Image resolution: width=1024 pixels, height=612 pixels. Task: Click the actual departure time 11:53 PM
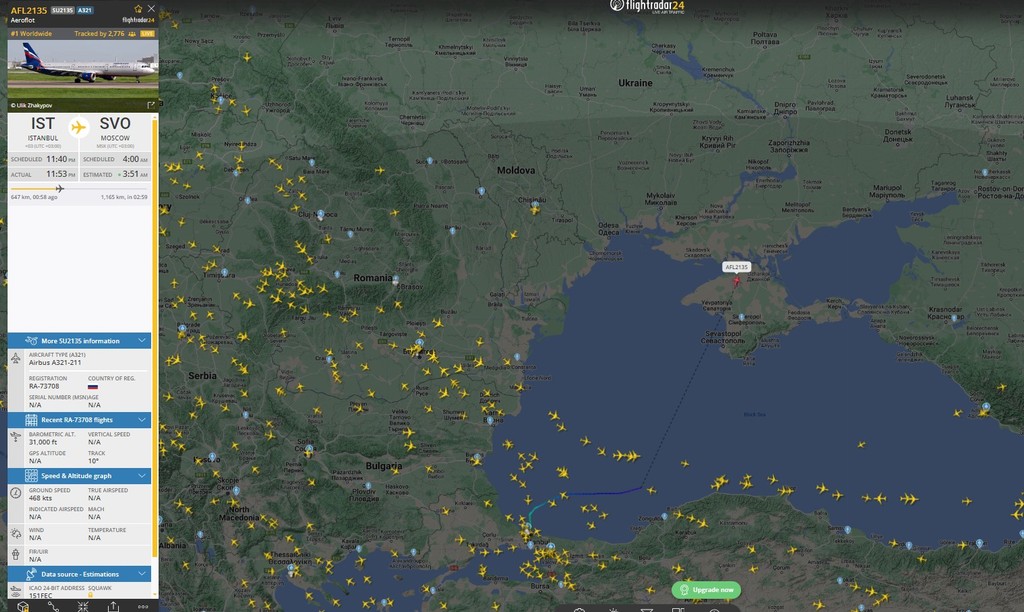[x=60, y=174]
